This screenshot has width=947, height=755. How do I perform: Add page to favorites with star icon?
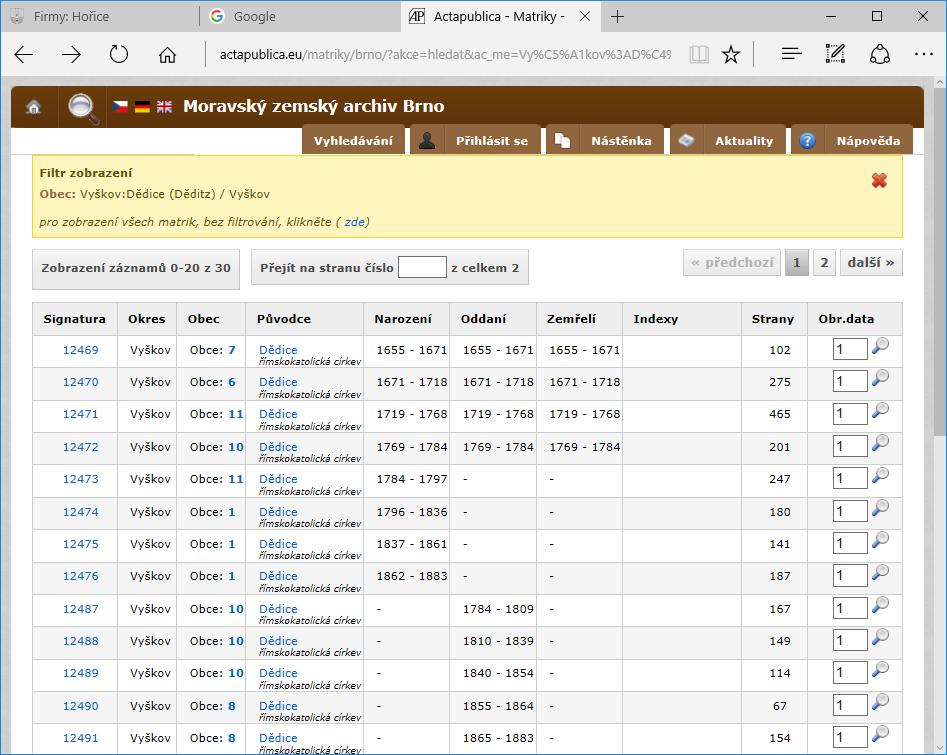click(731, 54)
